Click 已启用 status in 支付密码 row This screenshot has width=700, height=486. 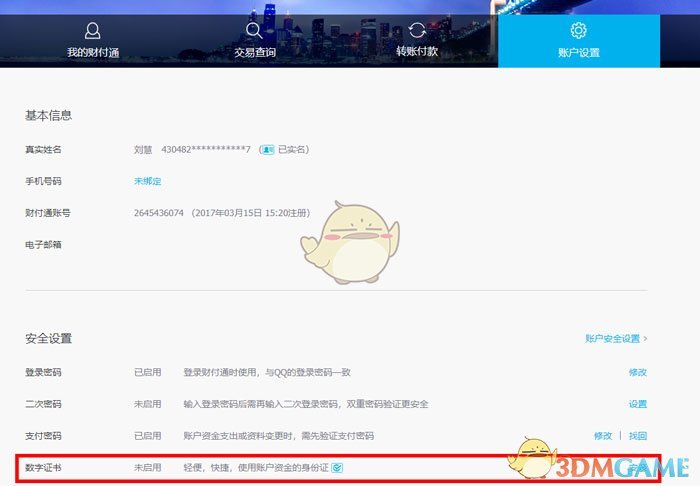click(148, 436)
